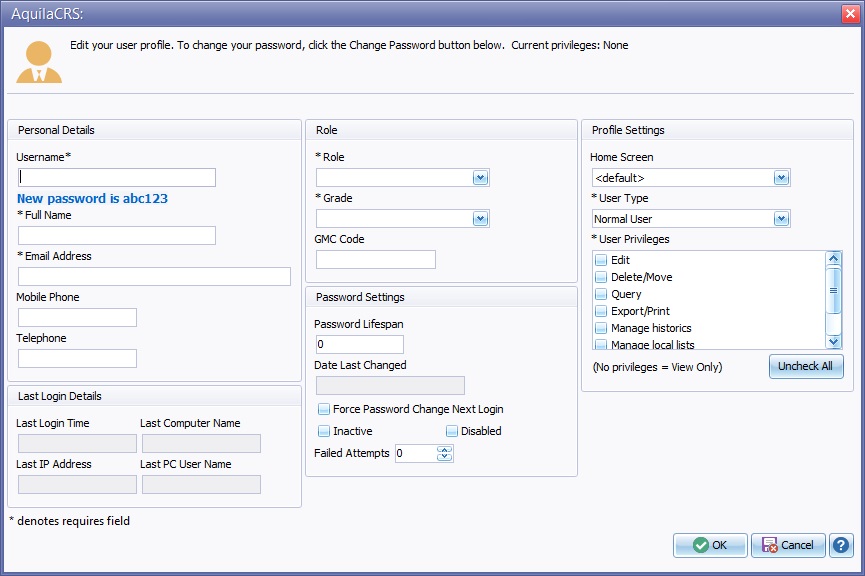Focus the Username input field

(x=117, y=178)
